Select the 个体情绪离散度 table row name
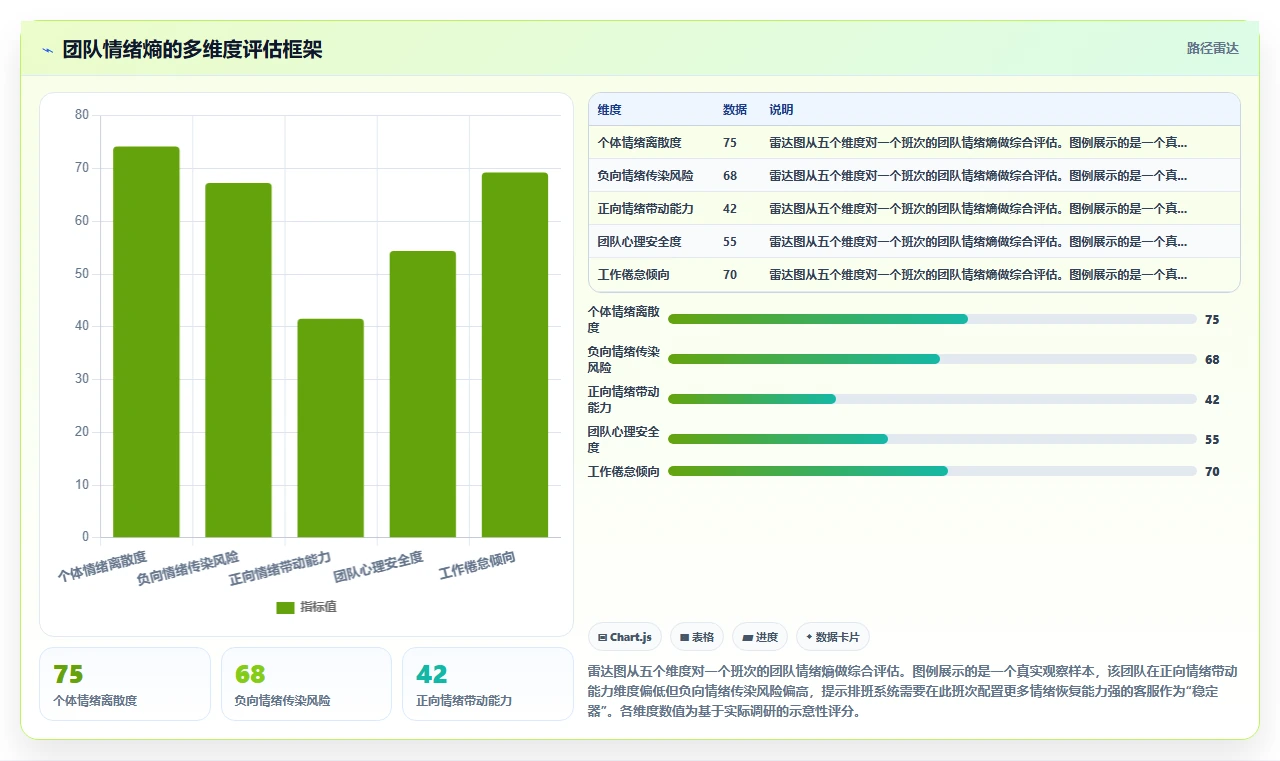 tap(639, 143)
